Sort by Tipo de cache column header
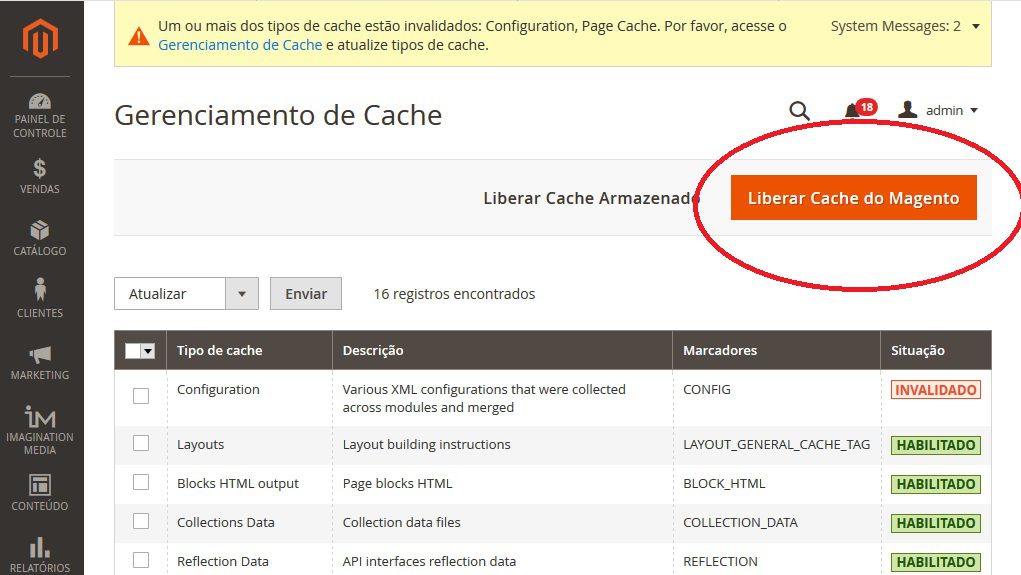This screenshot has width=1021, height=575. 249,350
